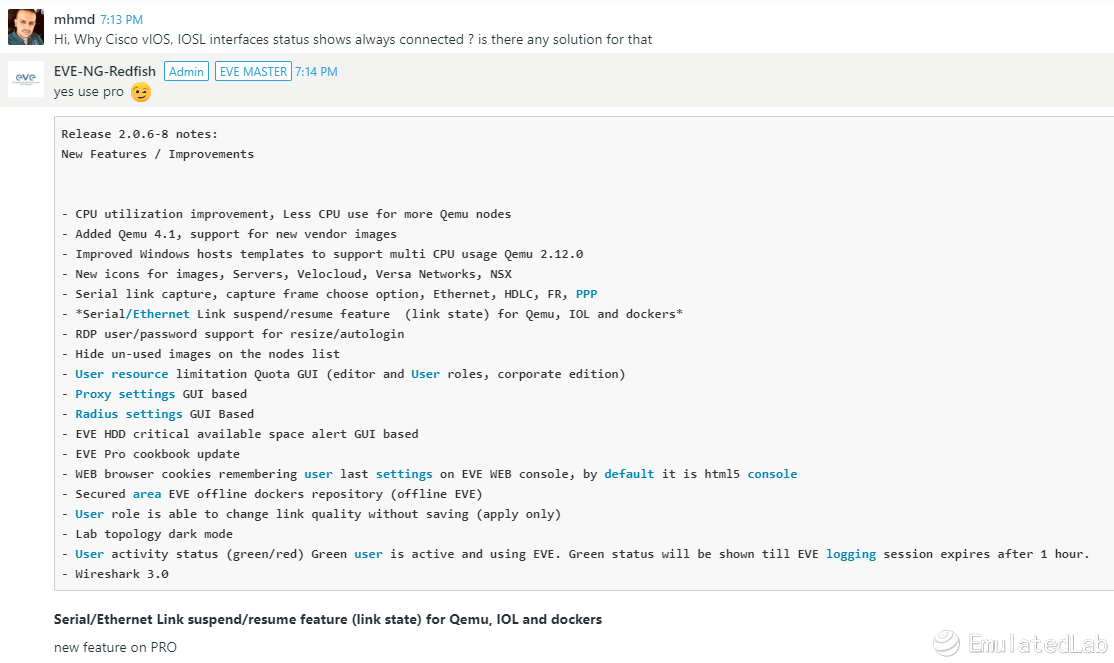This screenshot has width=1114, height=663.
Task: Open the mhmd username
Action: (74, 19)
